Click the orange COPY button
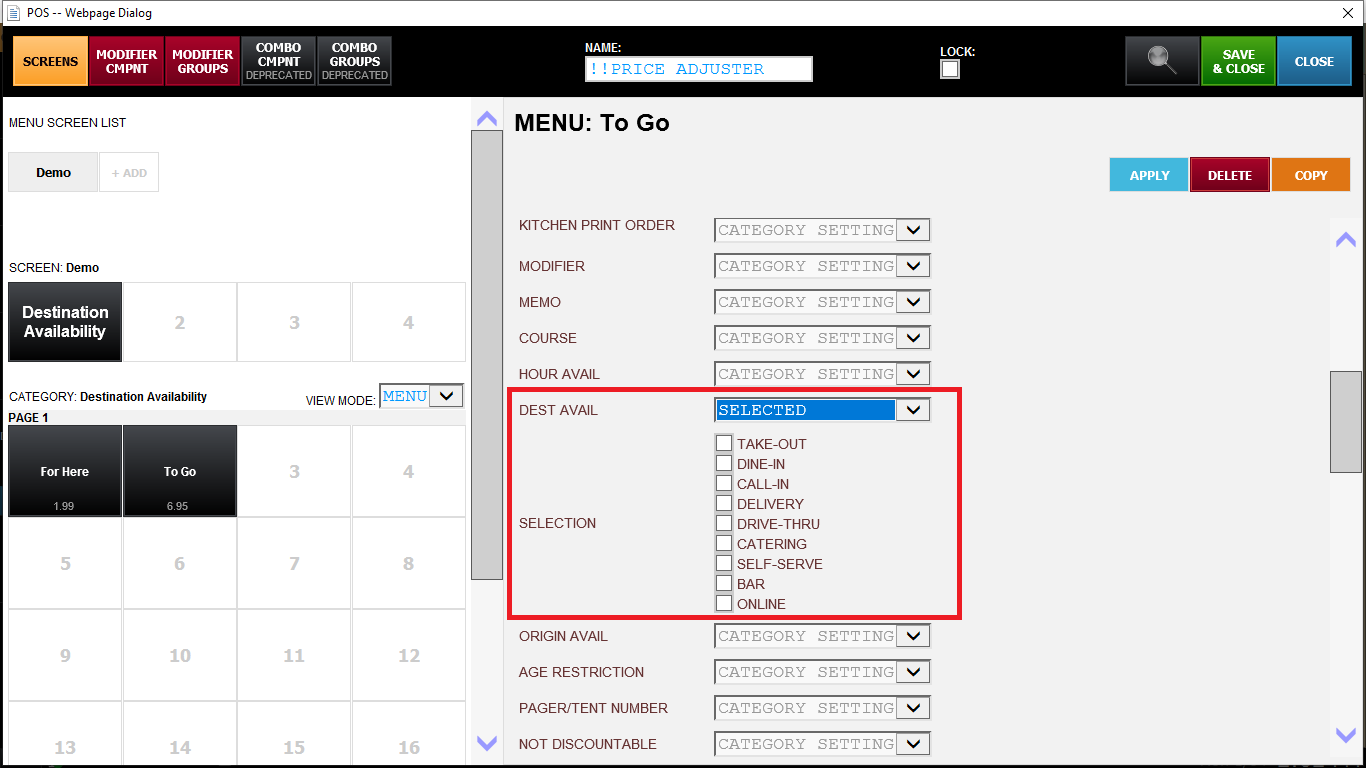1368x768 pixels. [x=1310, y=175]
